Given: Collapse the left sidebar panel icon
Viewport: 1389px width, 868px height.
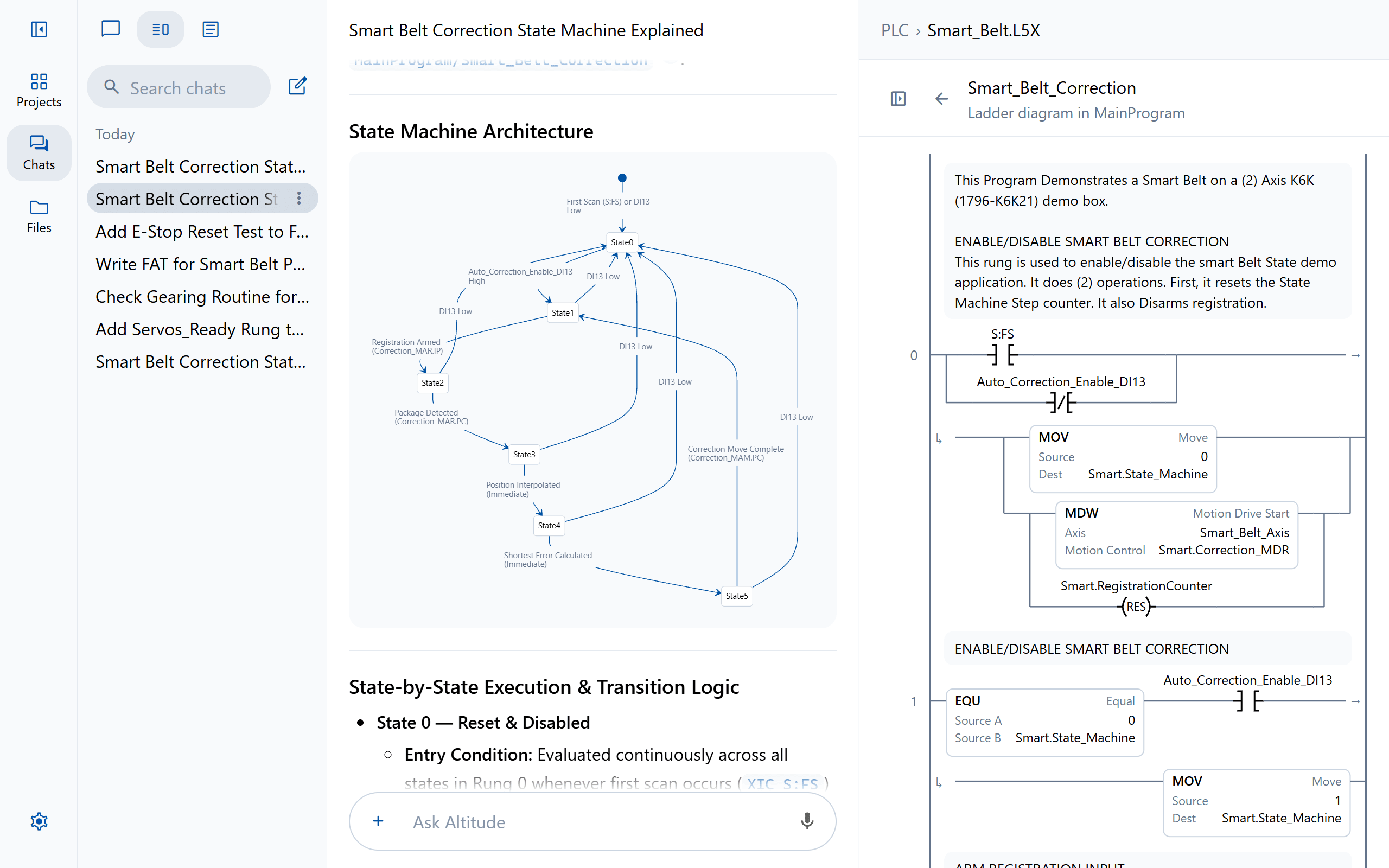Looking at the screenshot, I should click(x=39, y=29).
